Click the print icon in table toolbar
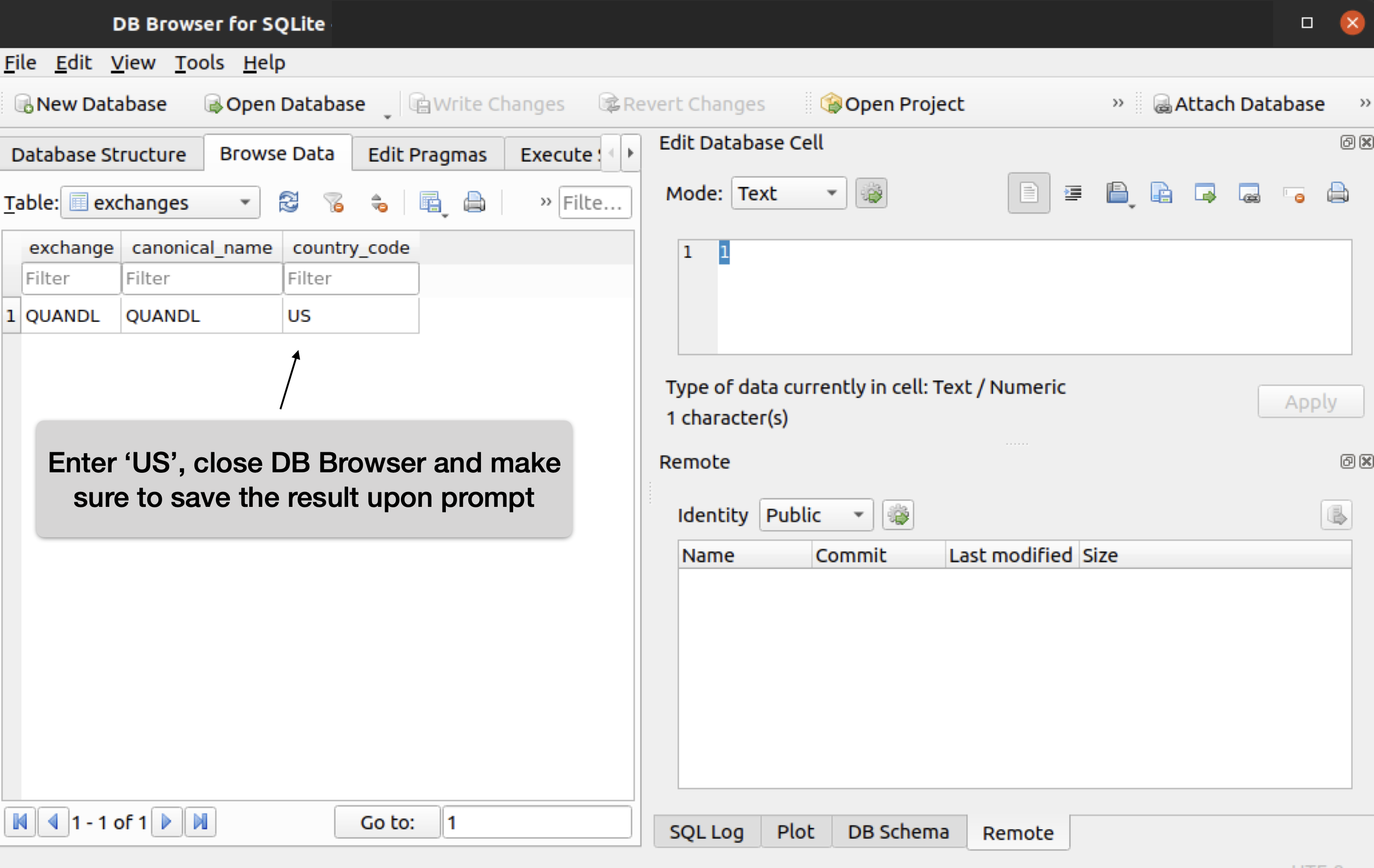This screenshot has height=868, width=1374. tap(474, 202)
